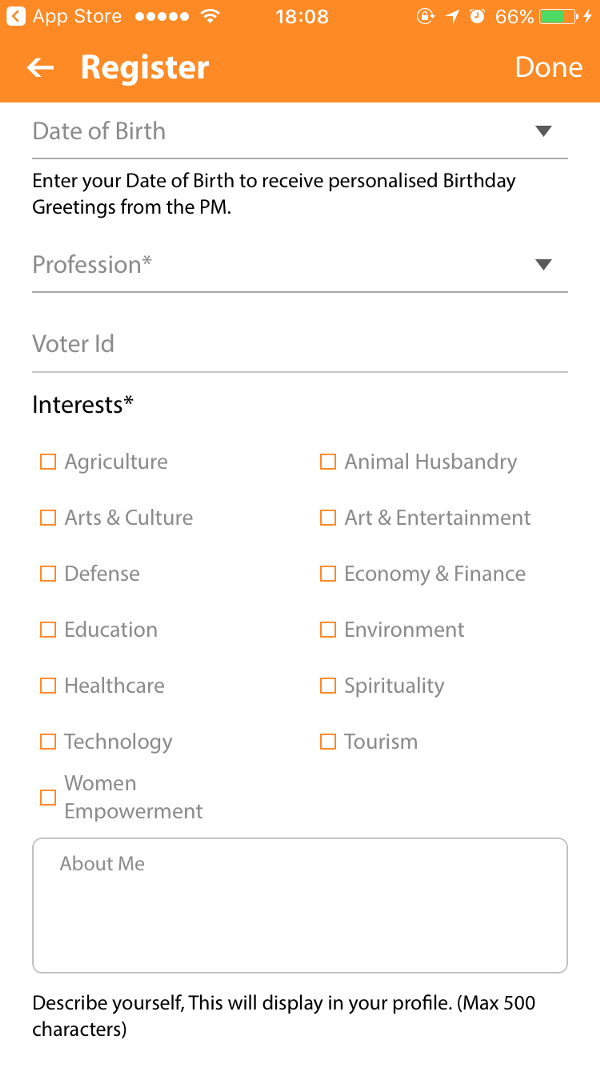Select Arts & Culture as an interest
This screenshot has height=1067, width=600.
click(47, 517)
